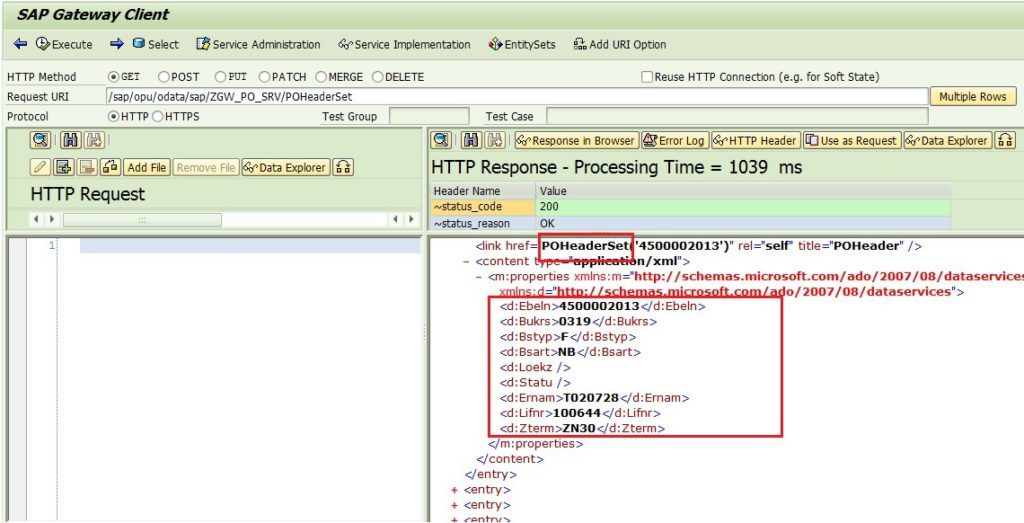Go back with the blue left arrow
1024x523 pixels.
click(x=20, y=44)
